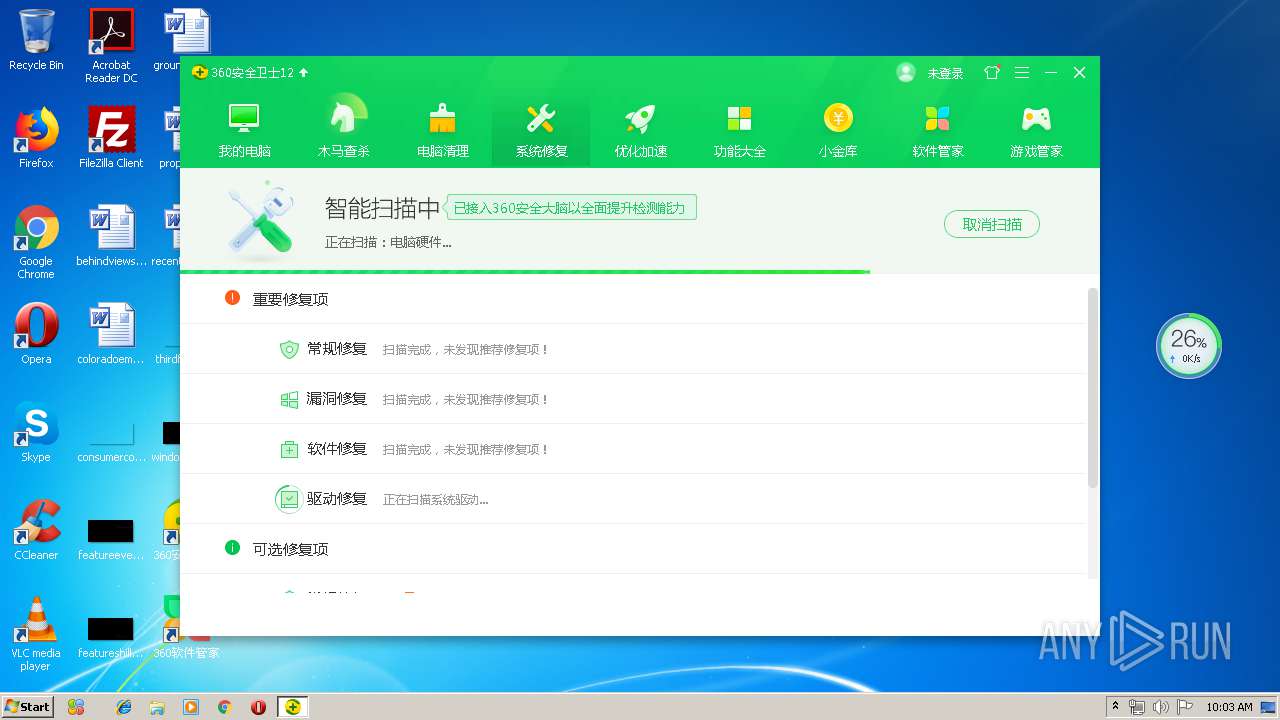Image resolution: width=1280 pixels, height=720 pixels.
Task: Open the Start menu
Action: 27,706
